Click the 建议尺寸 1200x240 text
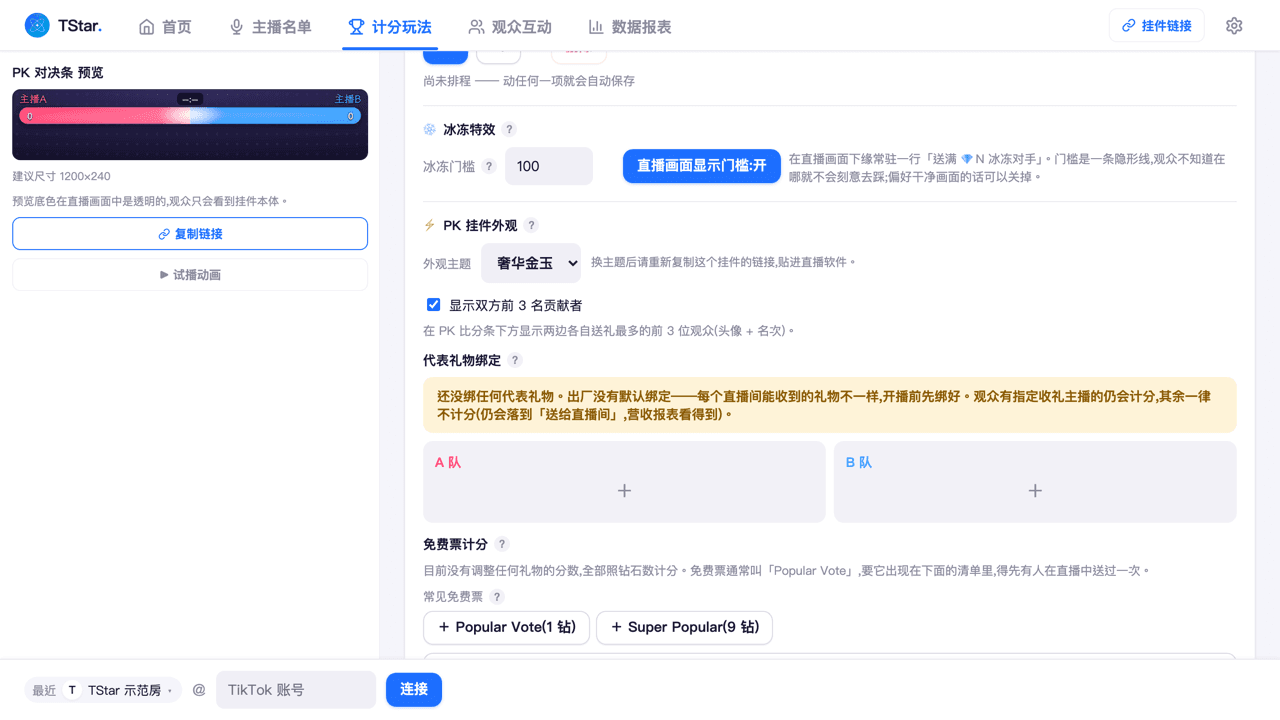 pyautogui.click(x=61, y=177)
